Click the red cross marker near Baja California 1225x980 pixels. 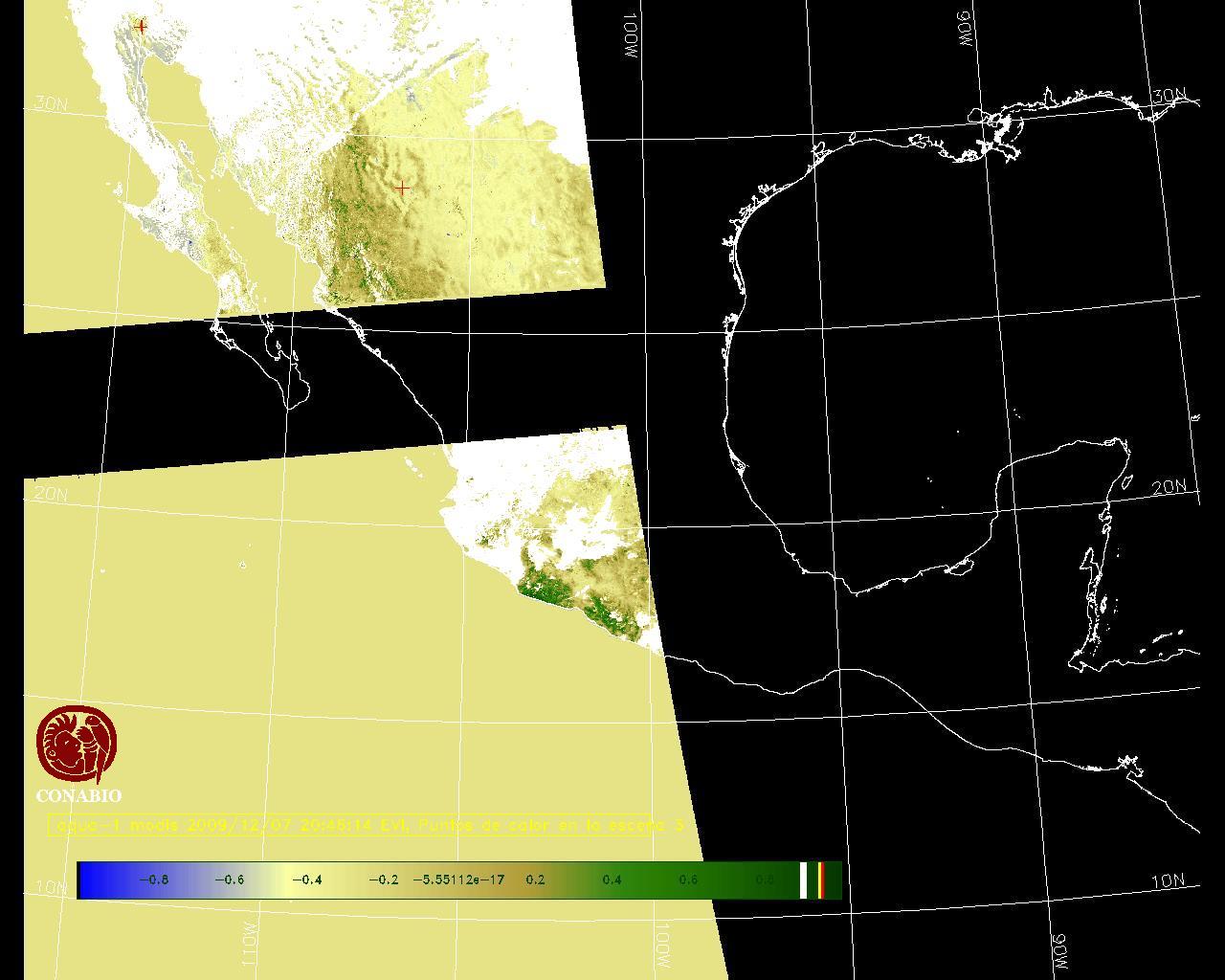point(142,26)
